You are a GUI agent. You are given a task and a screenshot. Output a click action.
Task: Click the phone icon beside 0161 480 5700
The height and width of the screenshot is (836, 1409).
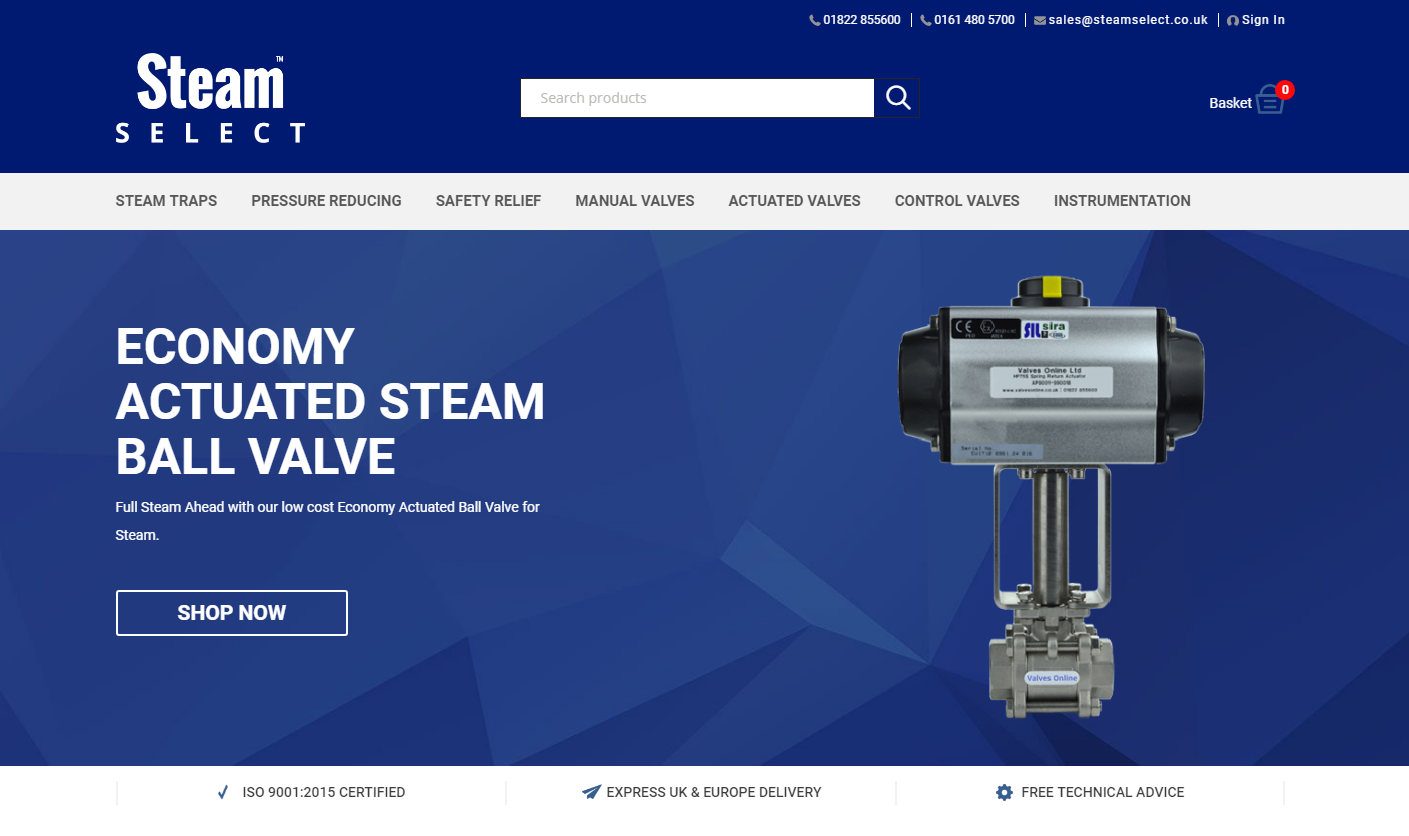coord(926,20)
